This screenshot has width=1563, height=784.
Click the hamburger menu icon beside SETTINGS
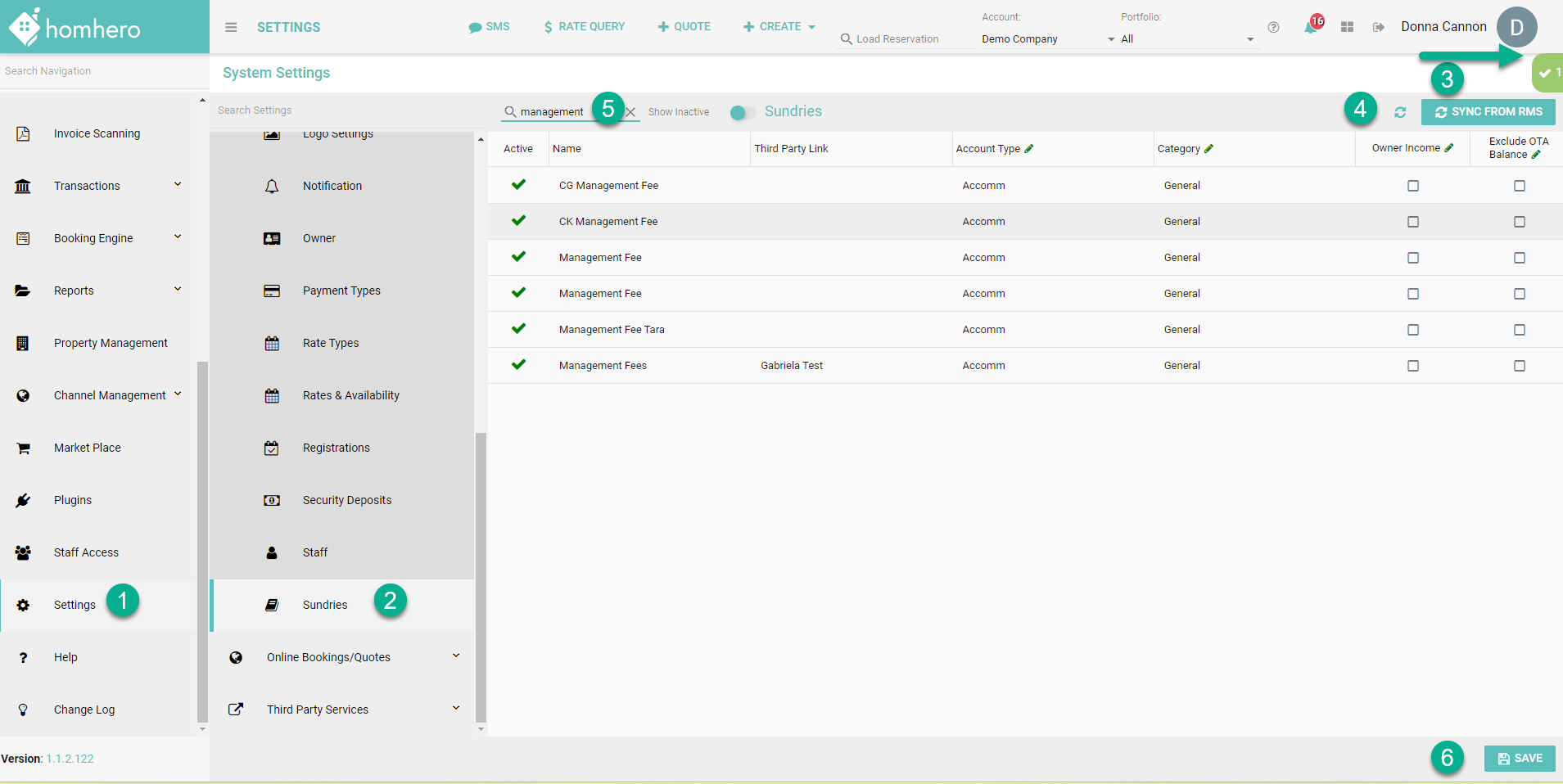[x=231, y=27]
